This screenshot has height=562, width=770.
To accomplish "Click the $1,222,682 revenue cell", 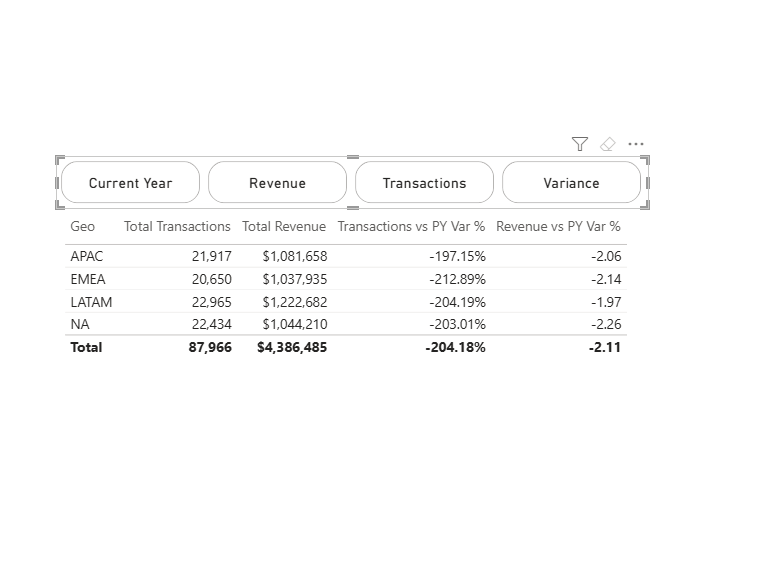I will [295, 302].
